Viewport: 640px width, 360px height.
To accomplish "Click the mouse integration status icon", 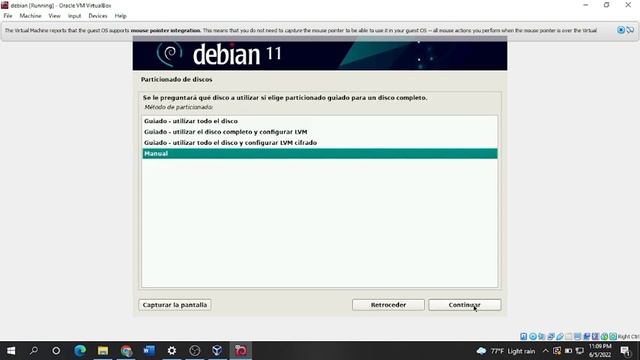I will [604, 336].
